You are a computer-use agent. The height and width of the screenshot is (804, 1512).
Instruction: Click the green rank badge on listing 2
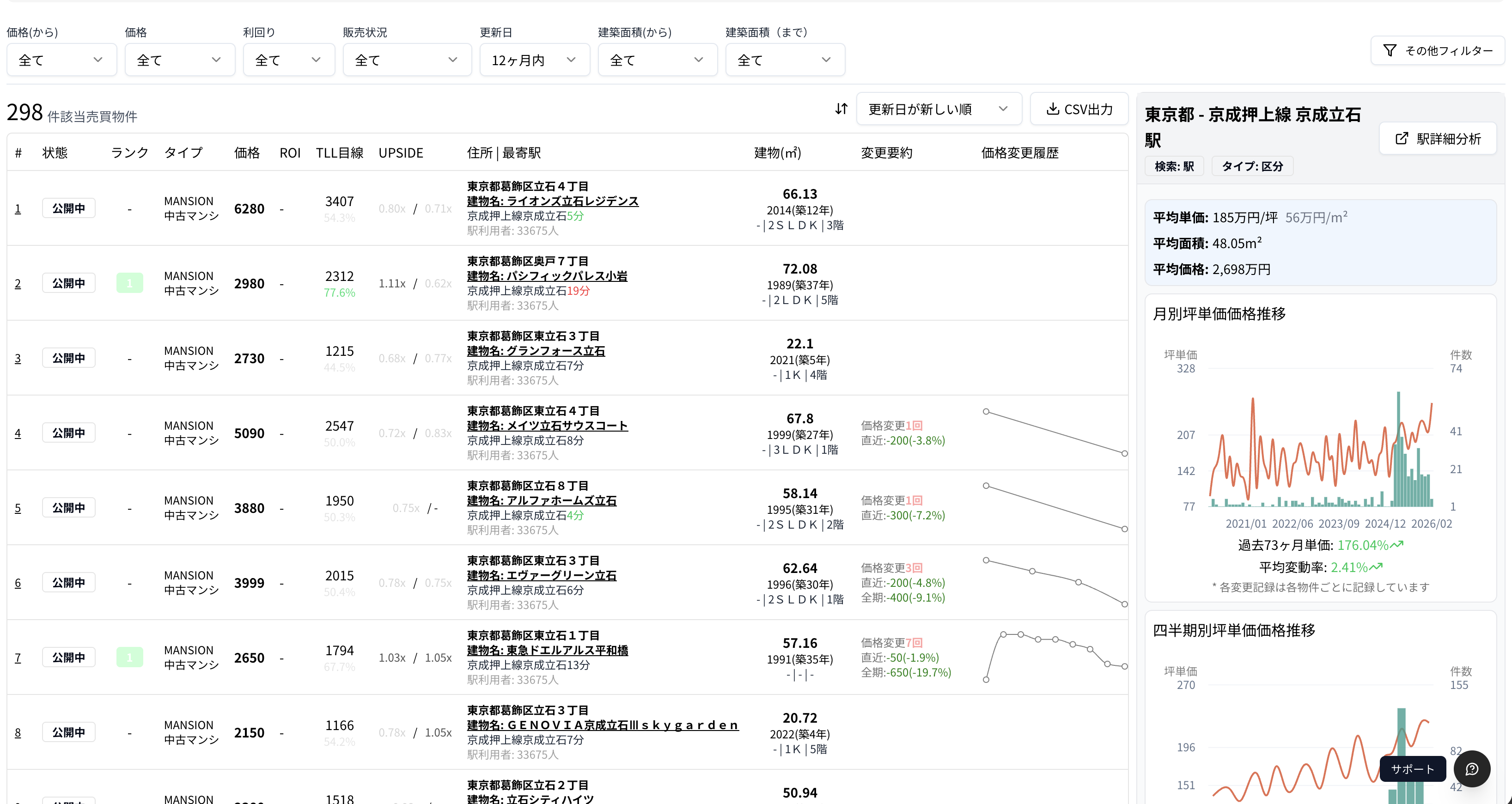pos(130,282)
